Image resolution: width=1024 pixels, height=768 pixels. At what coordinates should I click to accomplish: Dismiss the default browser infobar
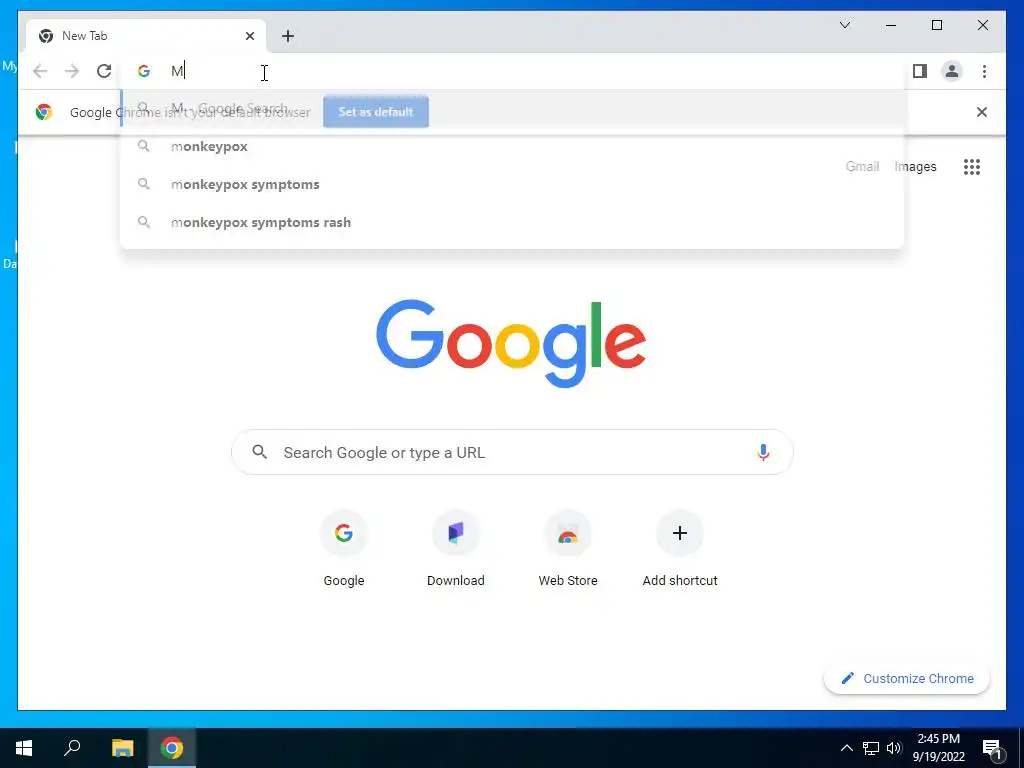pyautogui.click(x=982, y=112)
